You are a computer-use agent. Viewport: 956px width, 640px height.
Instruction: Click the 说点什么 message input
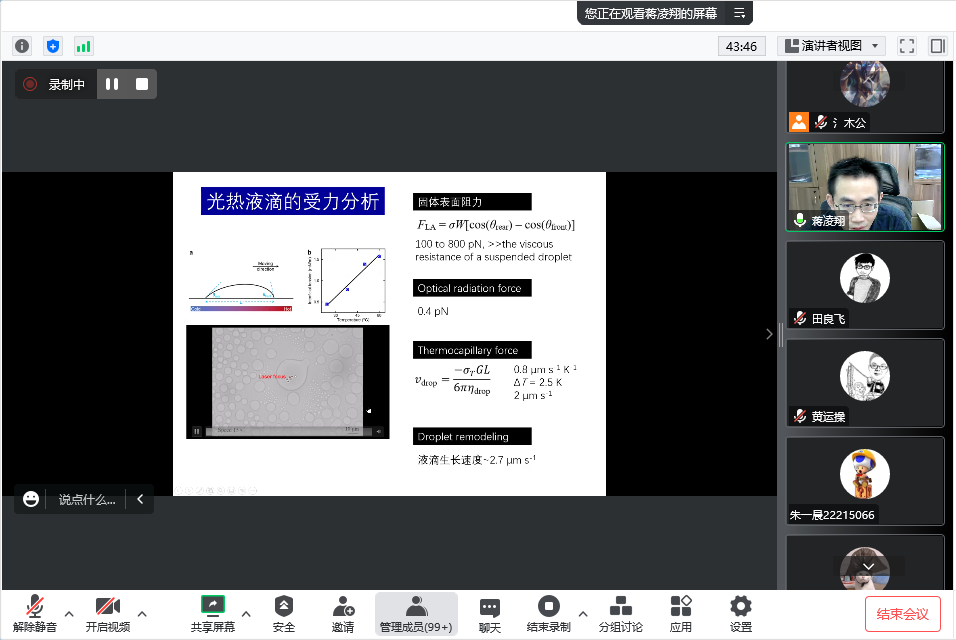coord(86,499)
